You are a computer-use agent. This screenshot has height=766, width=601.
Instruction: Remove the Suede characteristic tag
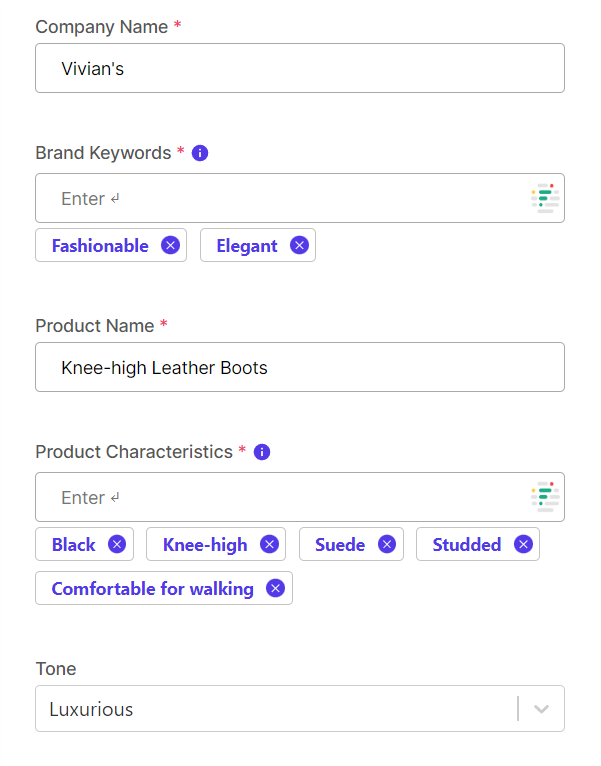pyautogui.click(x=387, y=544)
